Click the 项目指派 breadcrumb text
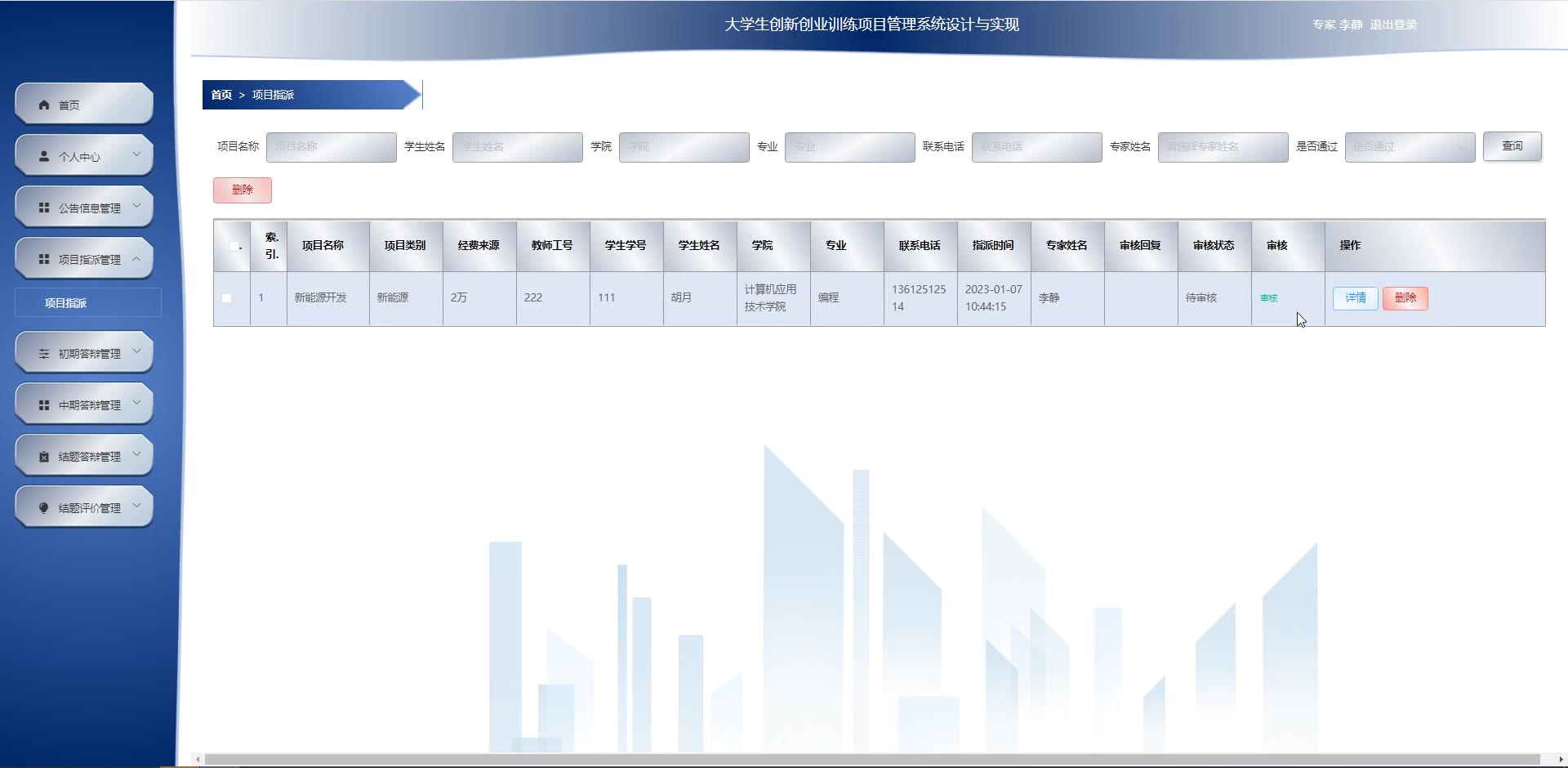The image size is (1568, 768). point(273,95)
